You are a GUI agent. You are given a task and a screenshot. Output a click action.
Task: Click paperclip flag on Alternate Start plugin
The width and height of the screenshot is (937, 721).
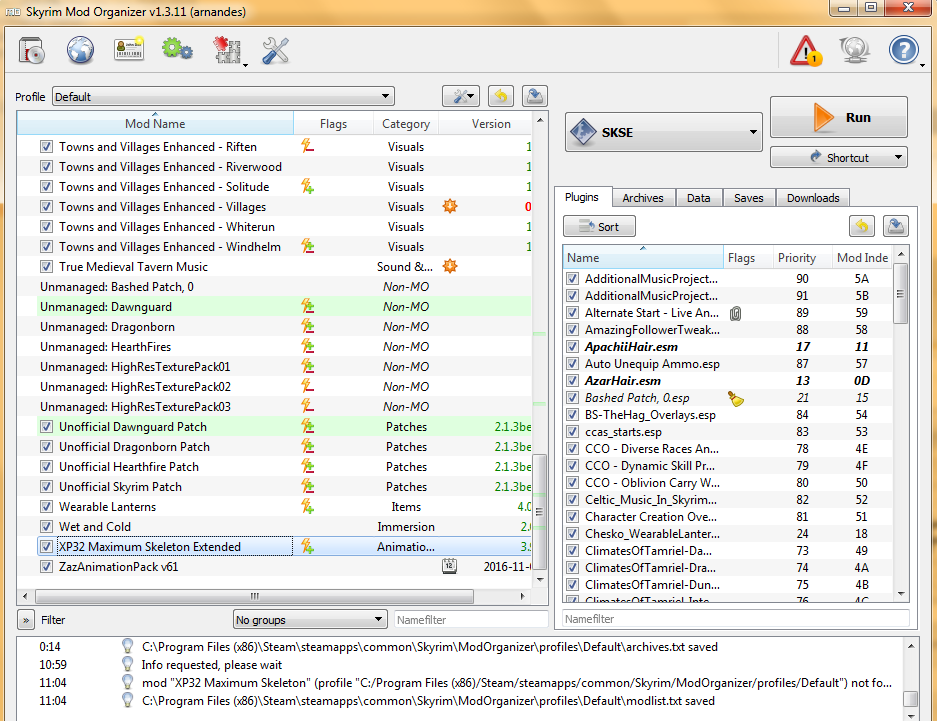coord(736,313)
